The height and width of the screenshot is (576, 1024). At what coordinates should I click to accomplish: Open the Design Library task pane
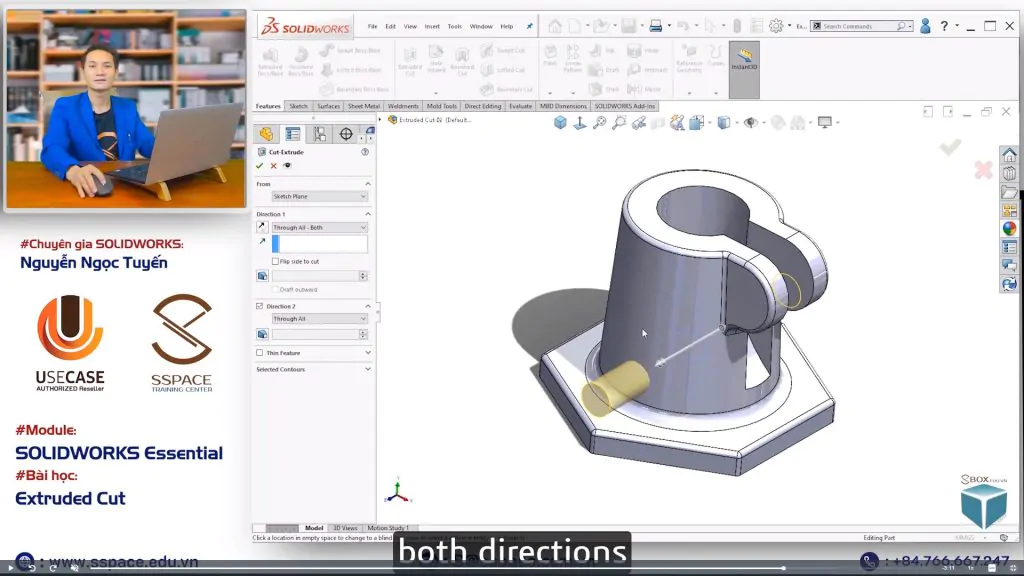pyautogui.click(x=1009, y=174)
